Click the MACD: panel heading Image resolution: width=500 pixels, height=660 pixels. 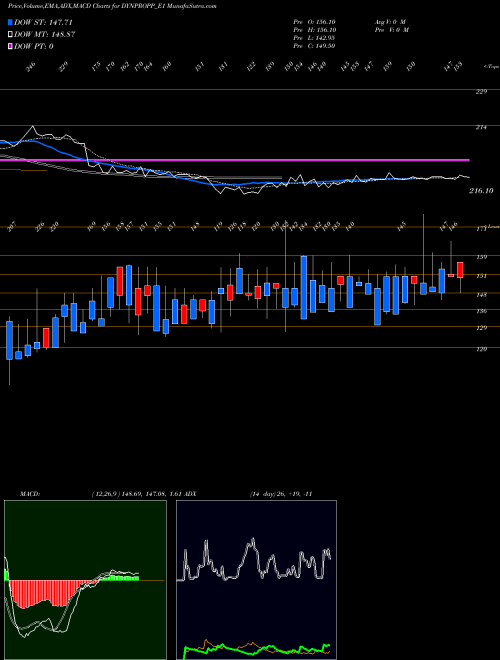(30, 494)
